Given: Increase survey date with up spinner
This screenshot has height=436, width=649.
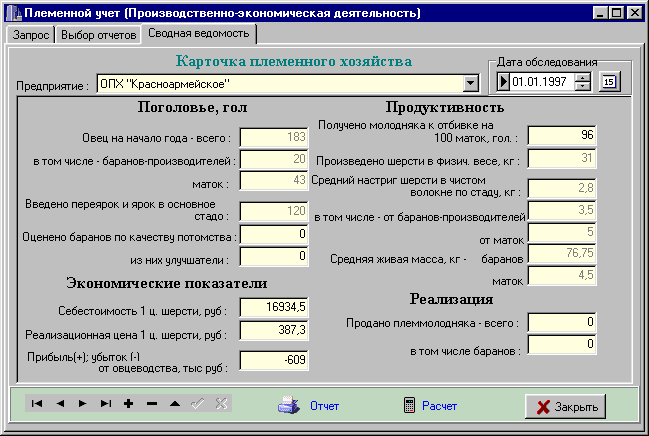Looking at the screenshot, I should [x=583, y=77].
